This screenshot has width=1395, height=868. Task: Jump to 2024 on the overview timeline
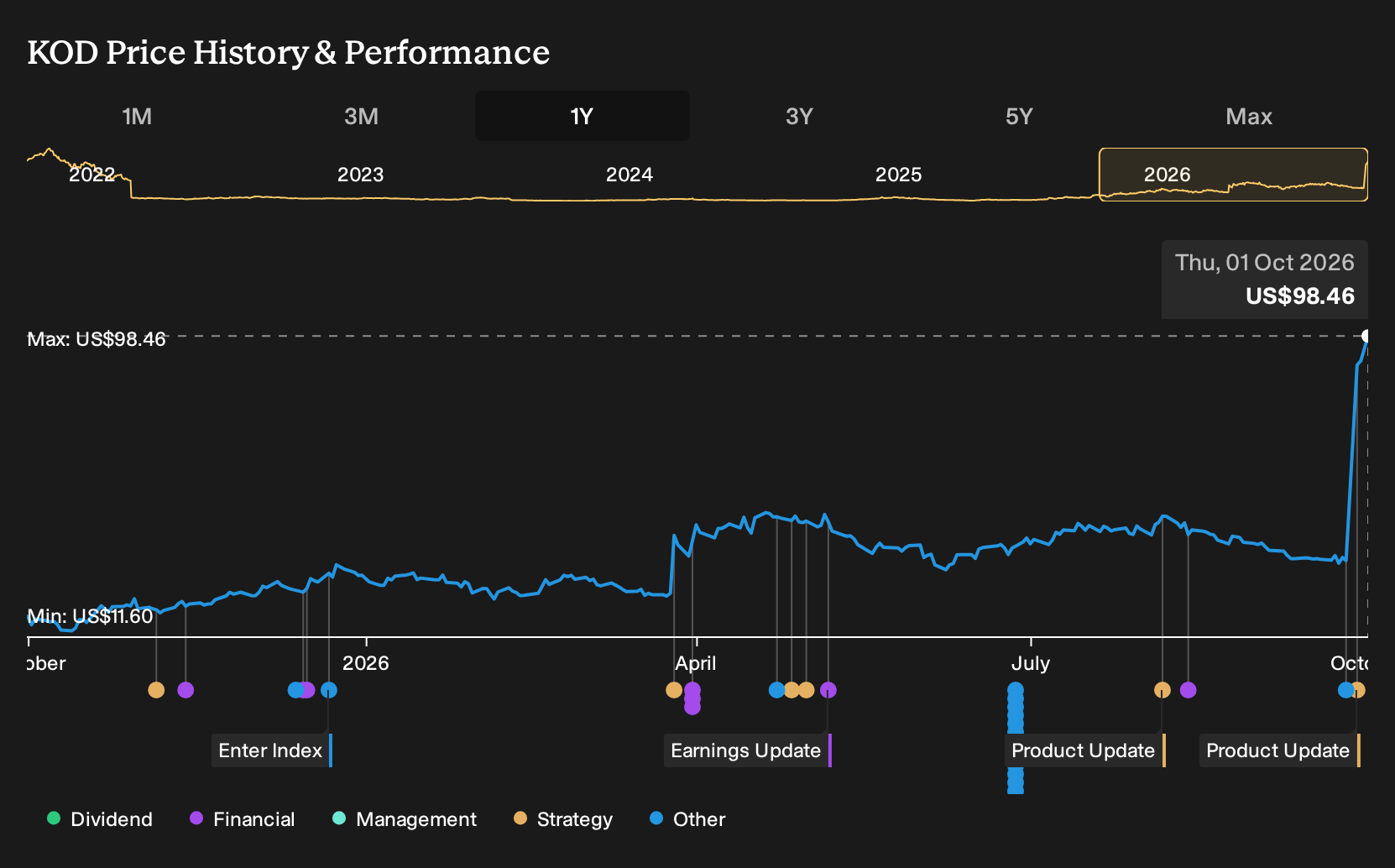(x=630, y=175)
